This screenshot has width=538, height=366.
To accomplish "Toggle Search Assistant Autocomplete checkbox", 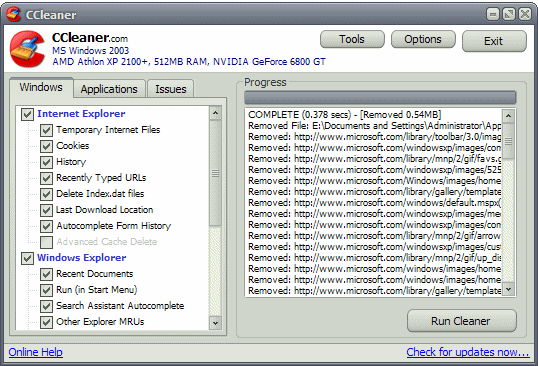I will pyautogui.click(x=46, y=306).
